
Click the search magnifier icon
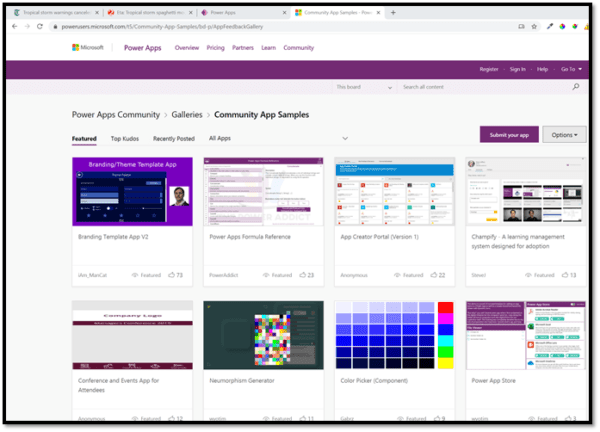(576, 87)
